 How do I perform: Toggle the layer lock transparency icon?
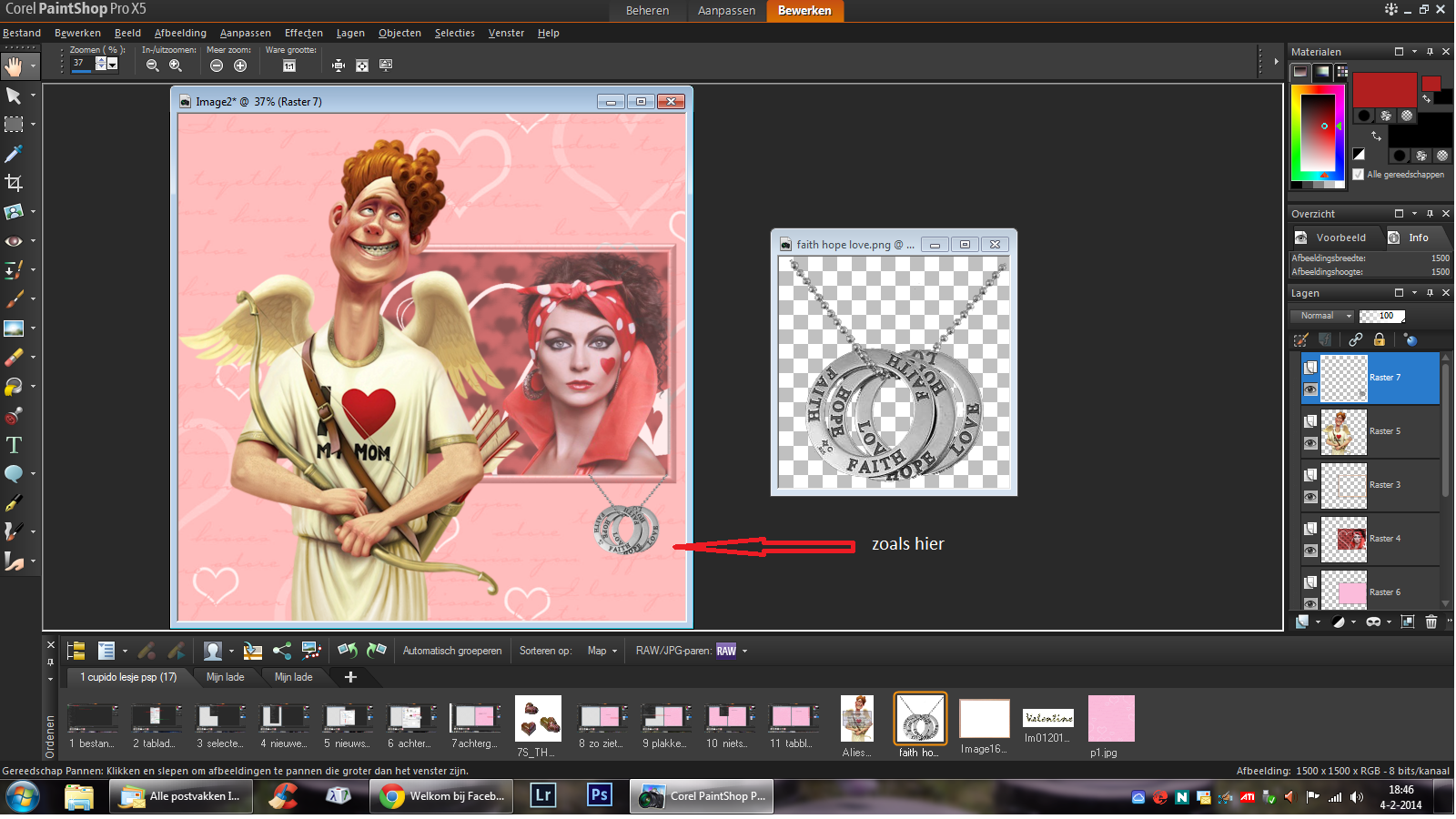pos(1380,339)
